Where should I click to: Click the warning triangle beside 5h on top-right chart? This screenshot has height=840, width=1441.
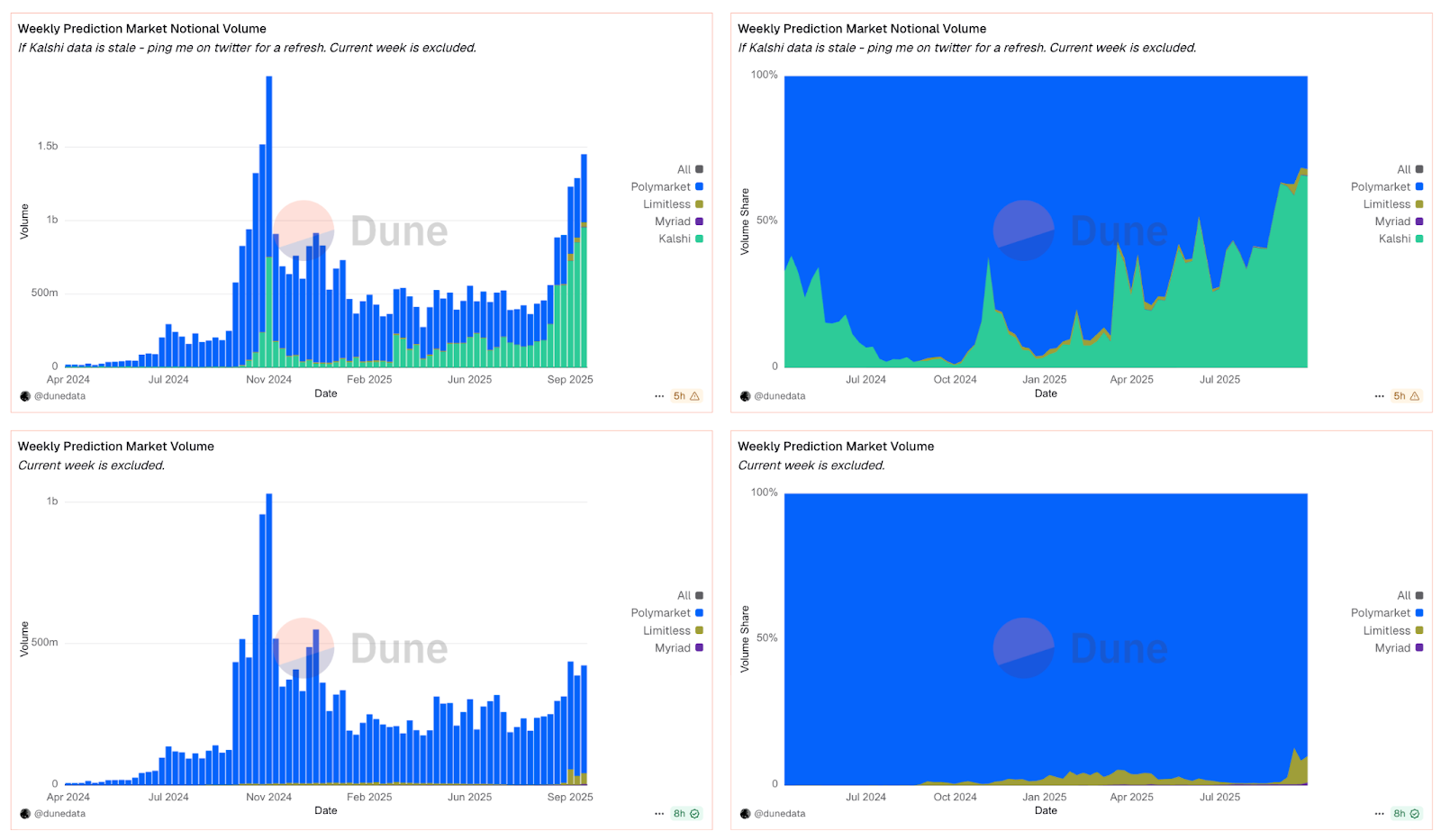[x=1412, y=395]
